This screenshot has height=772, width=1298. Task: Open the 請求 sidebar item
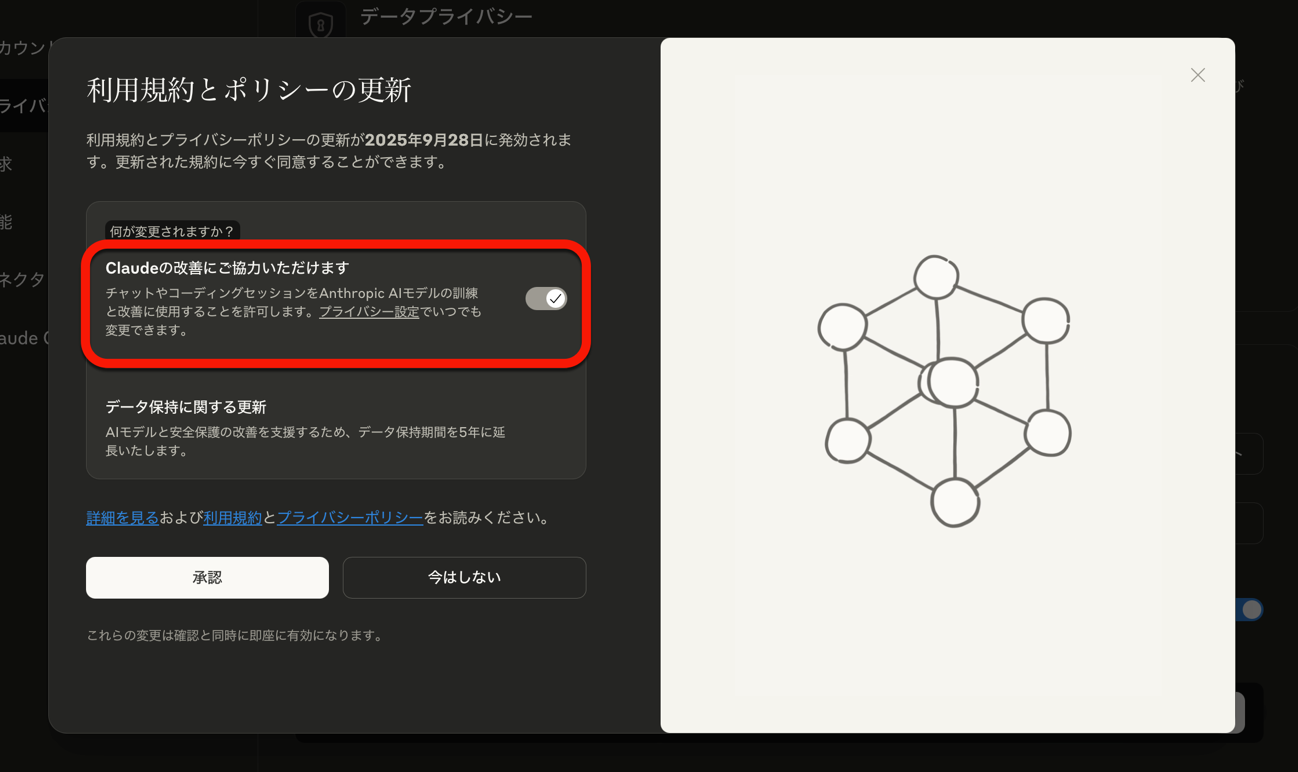[8, 164]
